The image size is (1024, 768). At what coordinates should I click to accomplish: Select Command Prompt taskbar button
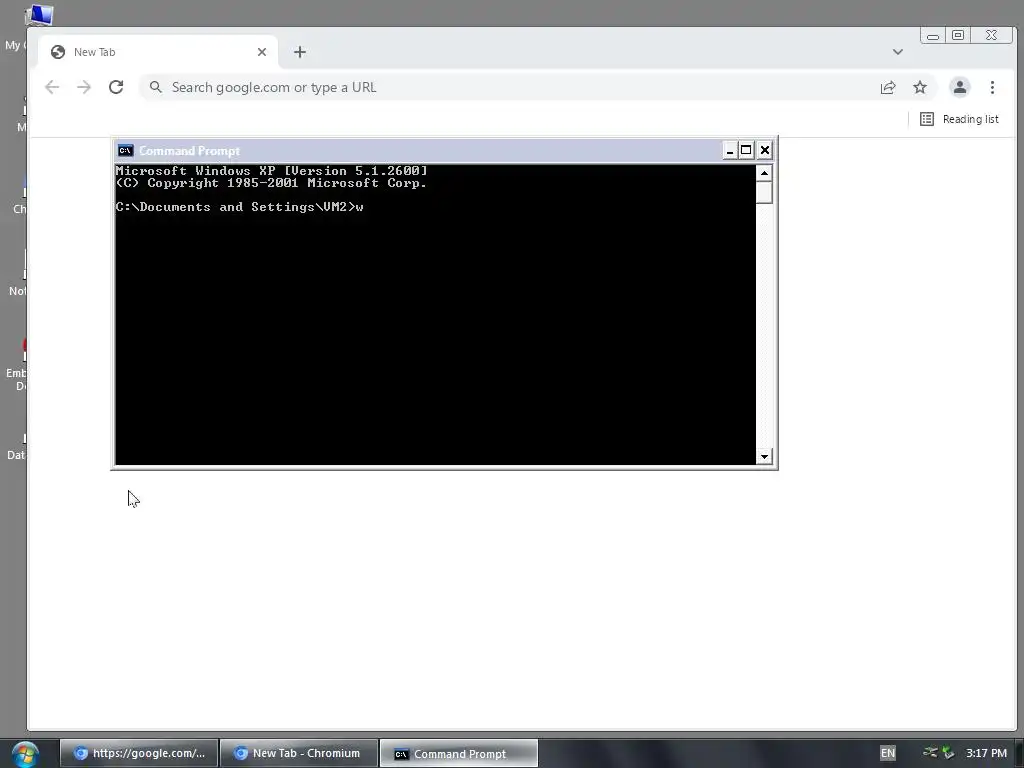coord(458,754)
